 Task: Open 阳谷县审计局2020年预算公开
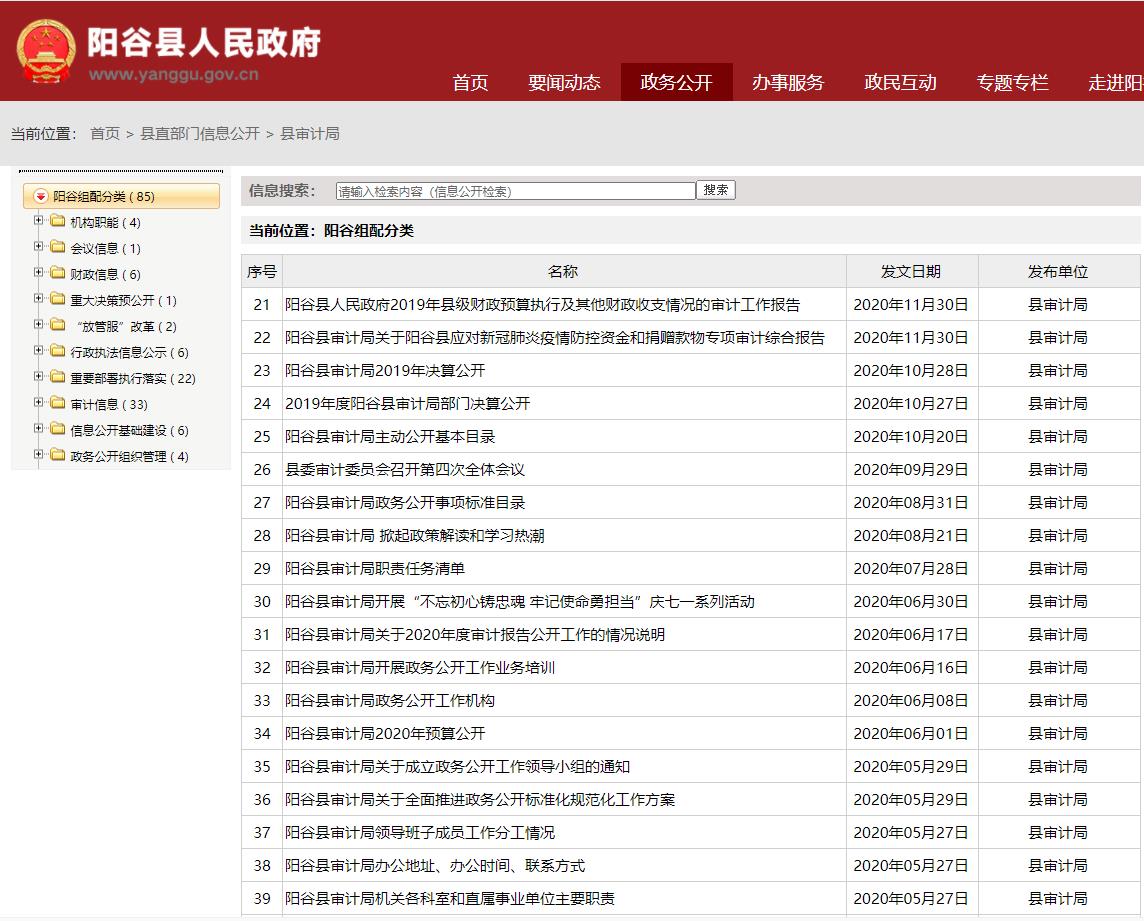384,733
